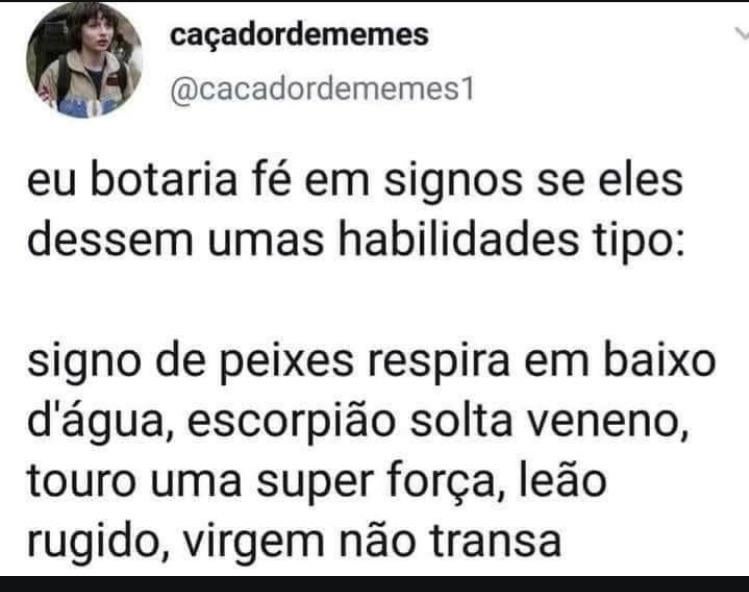Screen dimensions: 749x592
Task: Select the line "dessem umas habilidades tipo:"
Action: [356, 241]
